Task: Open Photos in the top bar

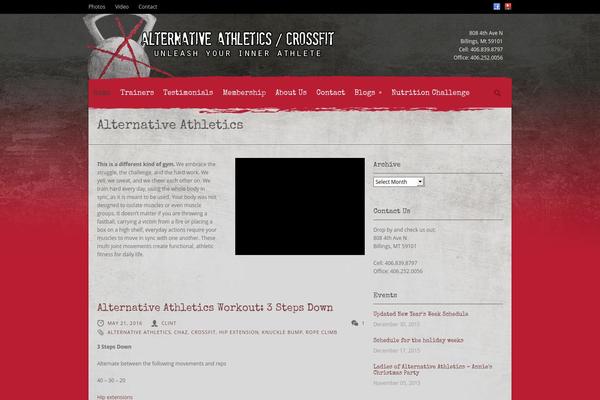Action: coord(97,7)
